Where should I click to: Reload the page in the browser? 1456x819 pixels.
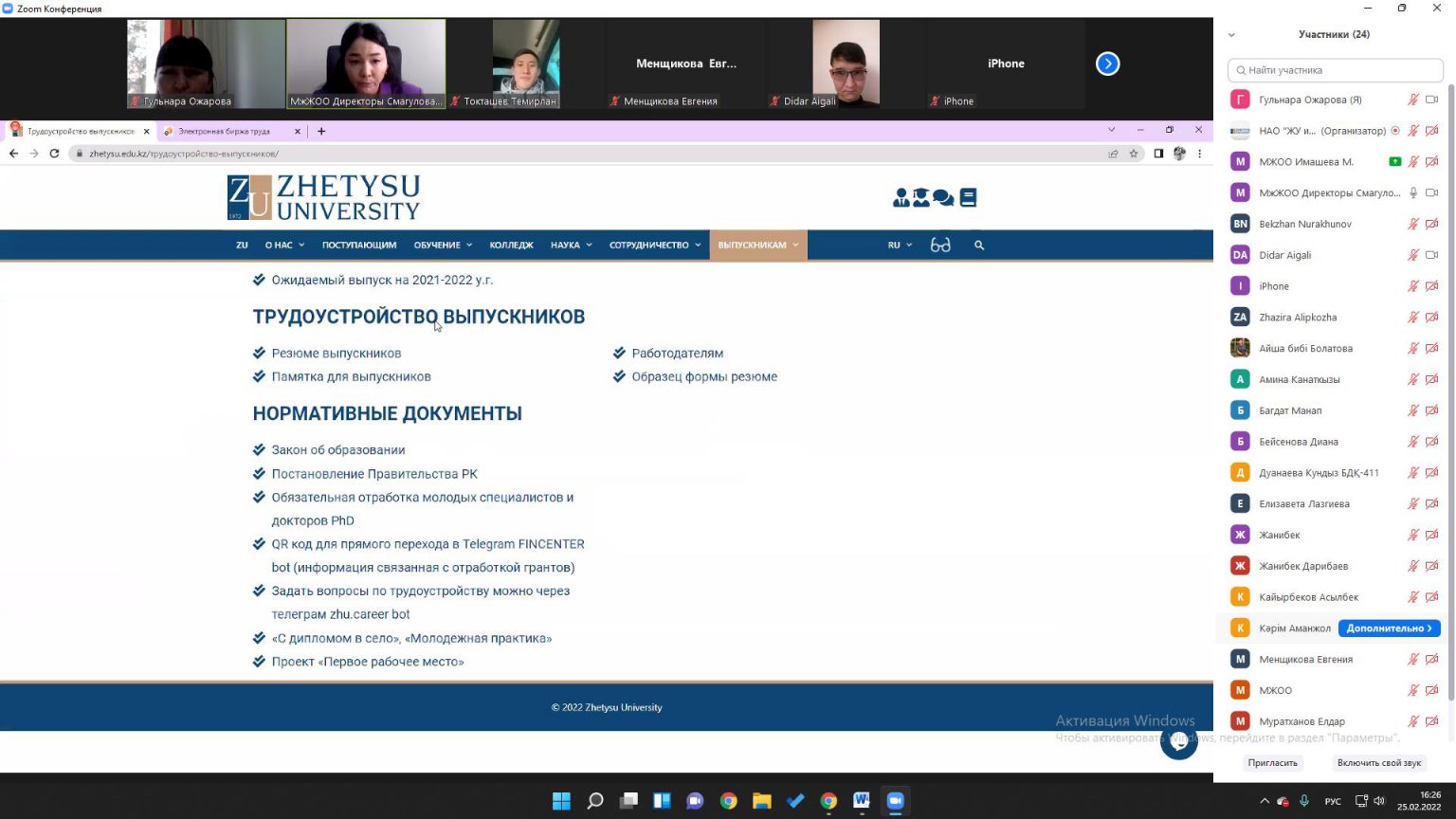(x=54, y=154)
